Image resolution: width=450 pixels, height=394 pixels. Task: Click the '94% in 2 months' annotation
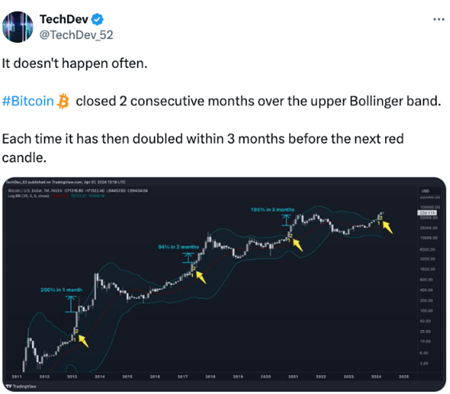[x=178, y=247]
